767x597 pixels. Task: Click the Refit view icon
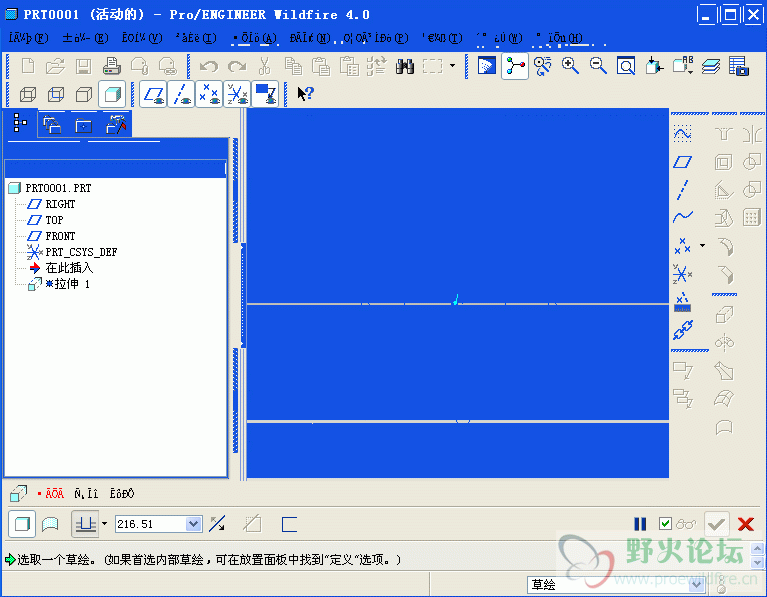626,66
